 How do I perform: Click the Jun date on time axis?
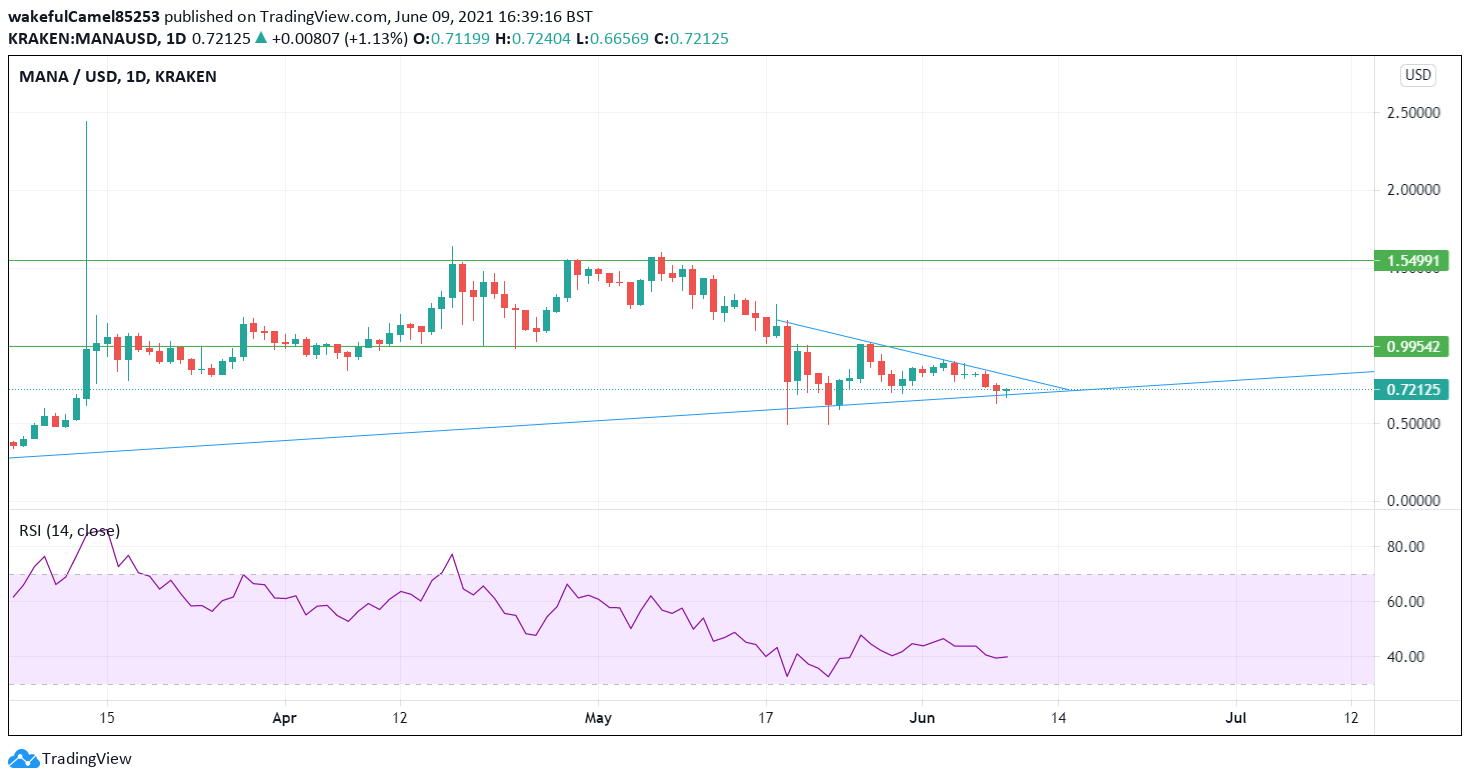(922, 718)
